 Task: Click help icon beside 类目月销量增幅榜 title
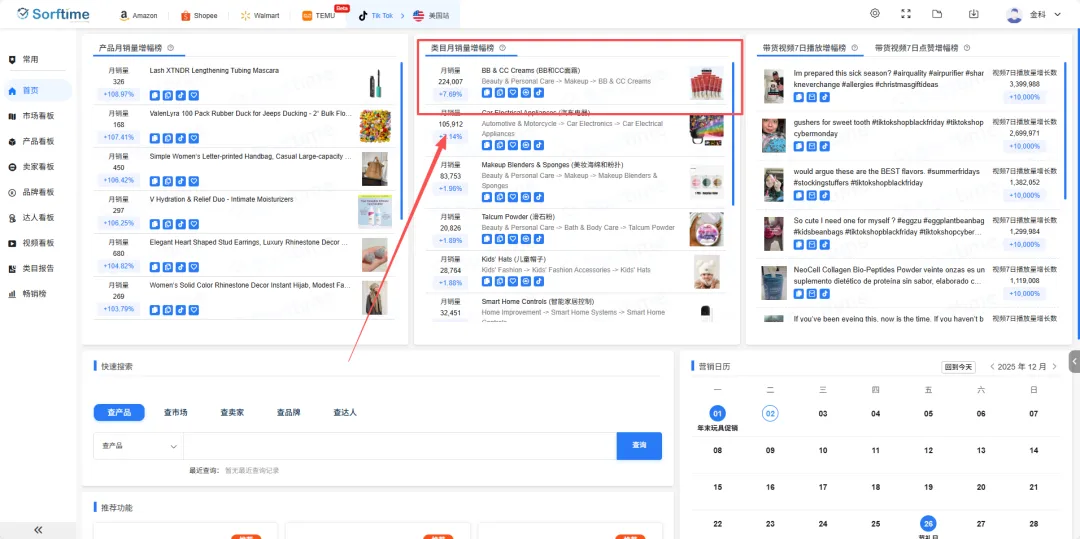(x=502, y=48)
